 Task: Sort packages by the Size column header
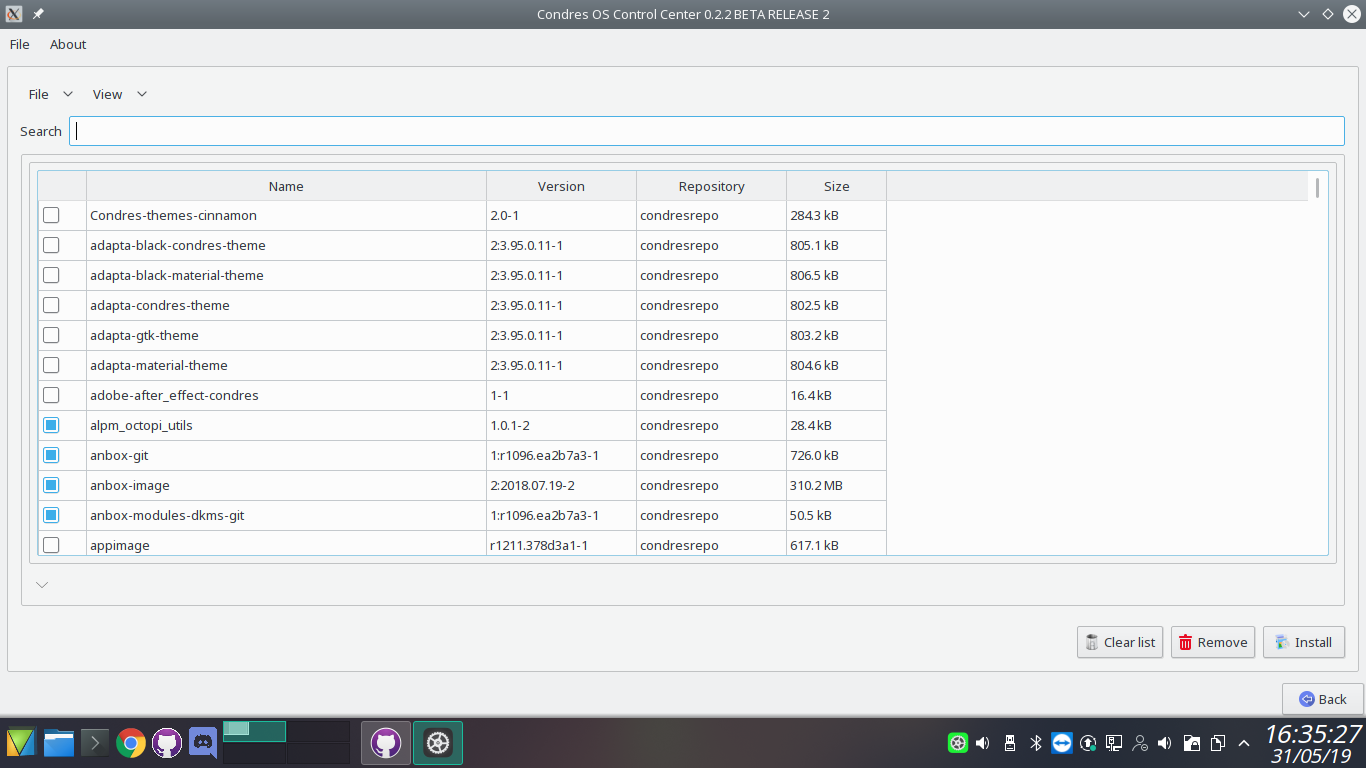[836, 186]
